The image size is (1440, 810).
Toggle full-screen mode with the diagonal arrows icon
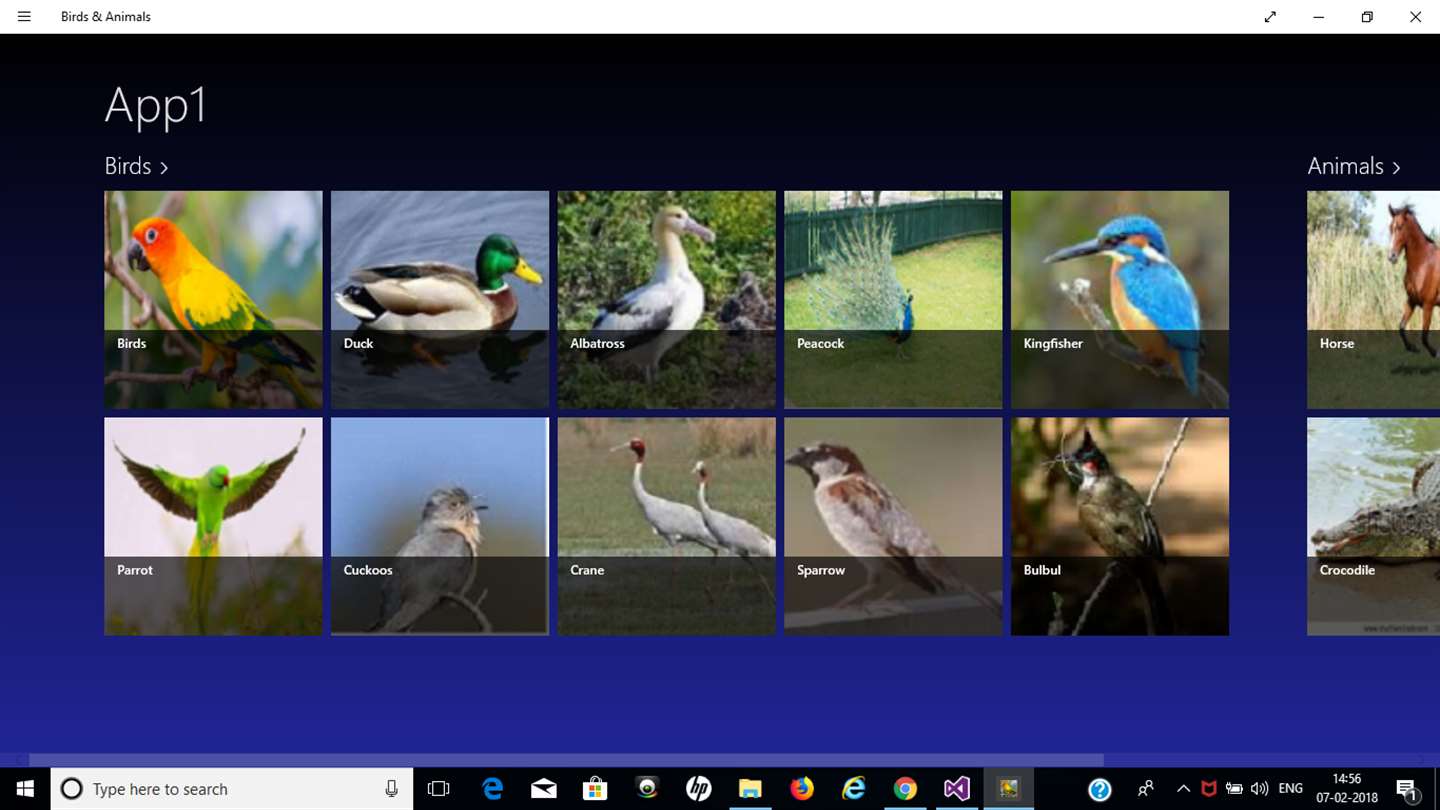(x=1270, y=17)
